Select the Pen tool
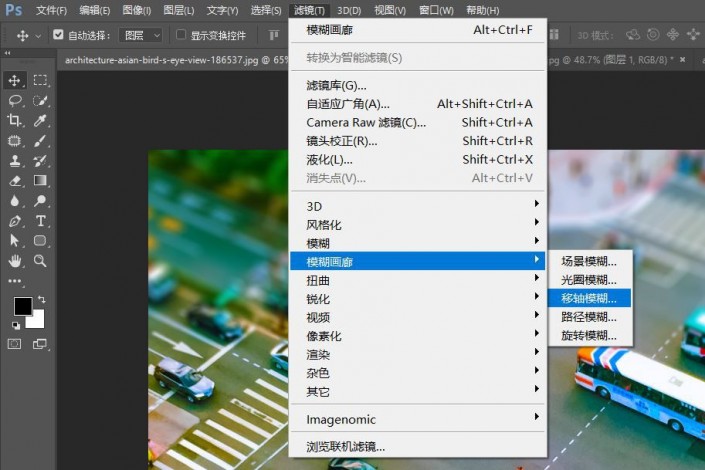705x470 pixels. tap(14, 221)
